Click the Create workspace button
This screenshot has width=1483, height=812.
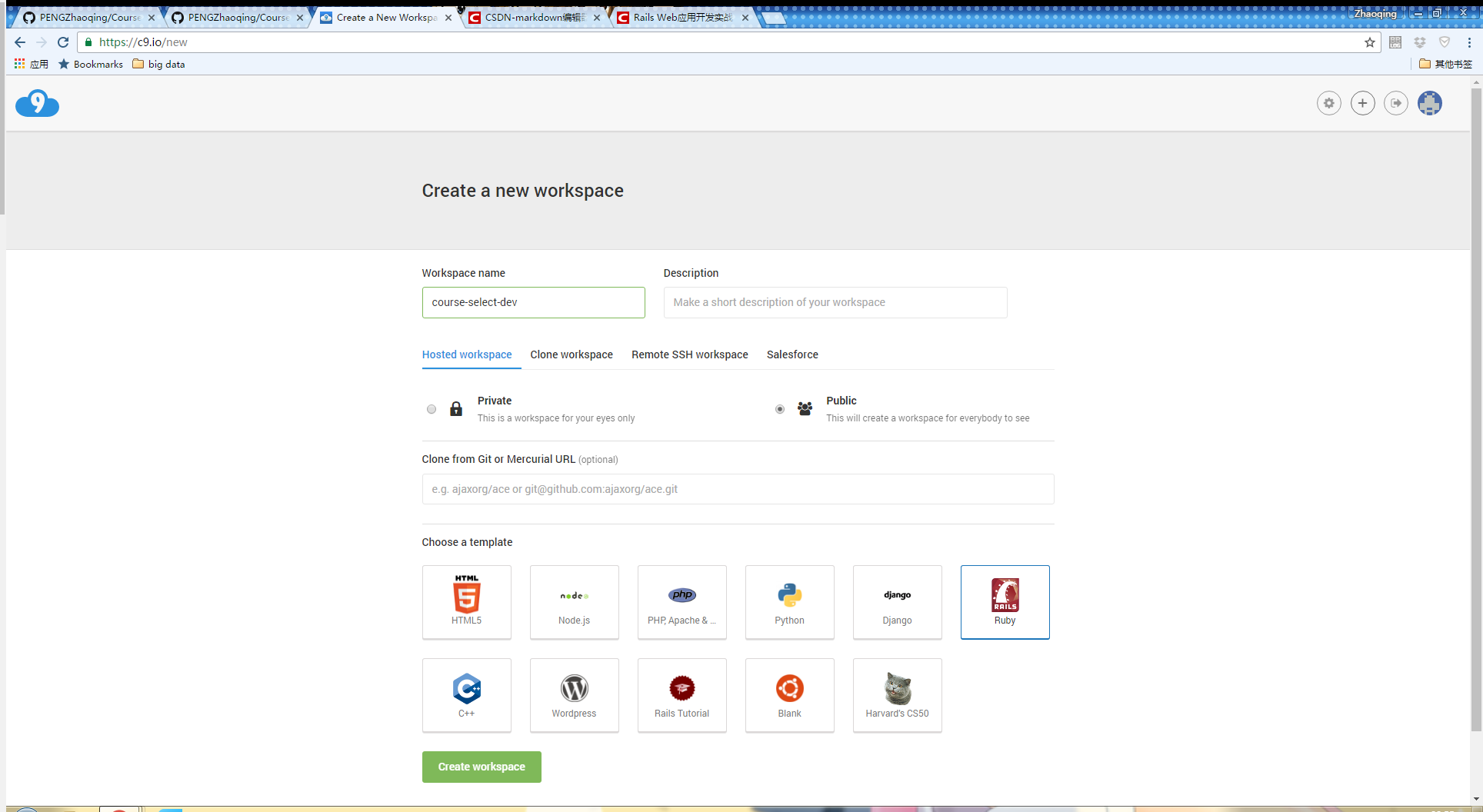tap(482, 767)
